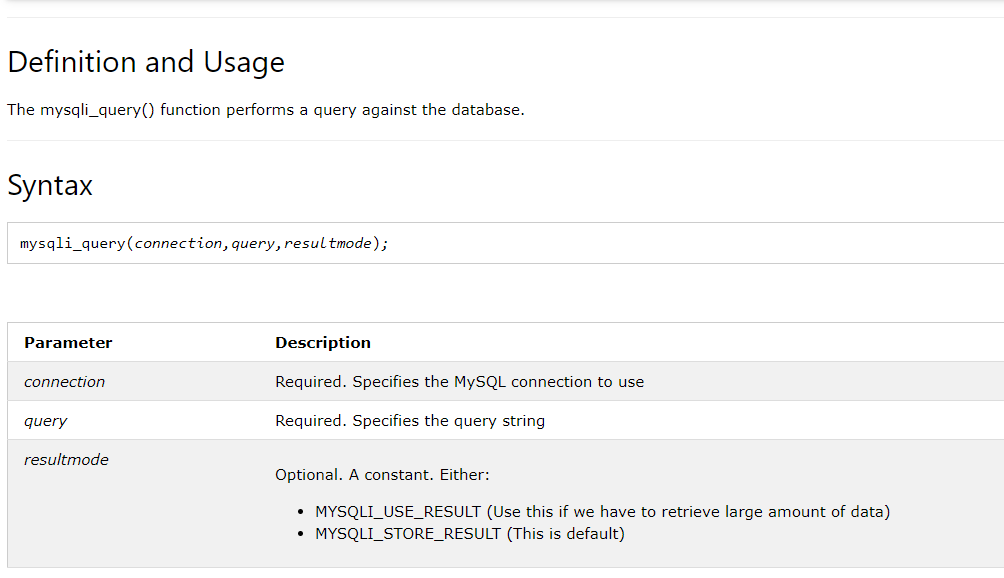This screenshot has width=1004, height=578.
Task: Click the resultmode argument in syntax code
Action: click(x=327, y=244)
